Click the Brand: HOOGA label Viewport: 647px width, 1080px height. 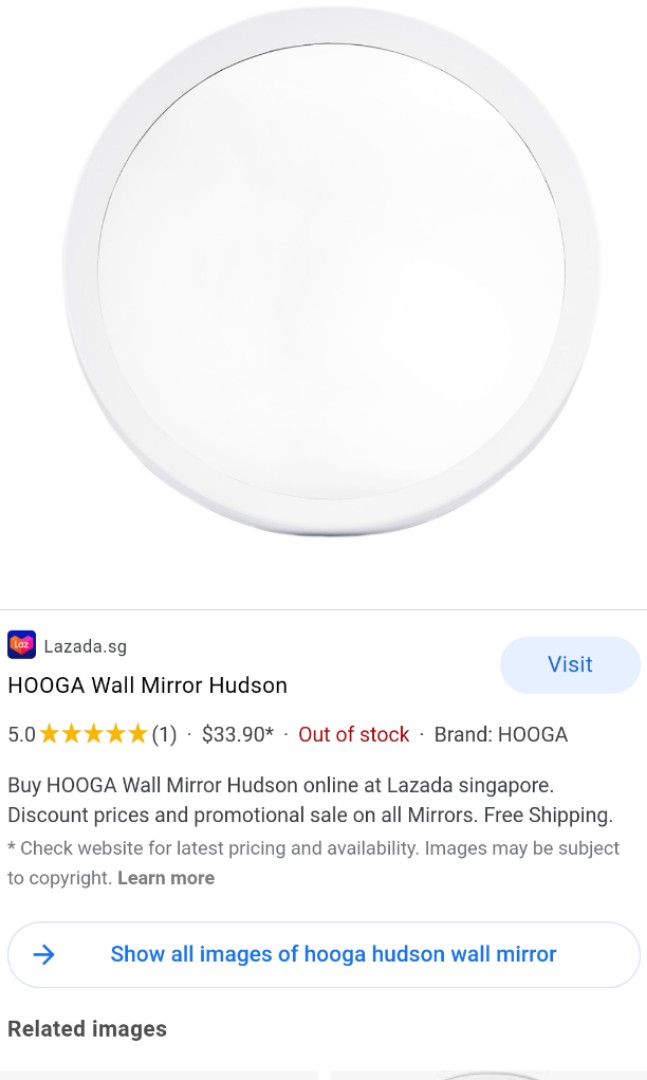click(501, 734)
